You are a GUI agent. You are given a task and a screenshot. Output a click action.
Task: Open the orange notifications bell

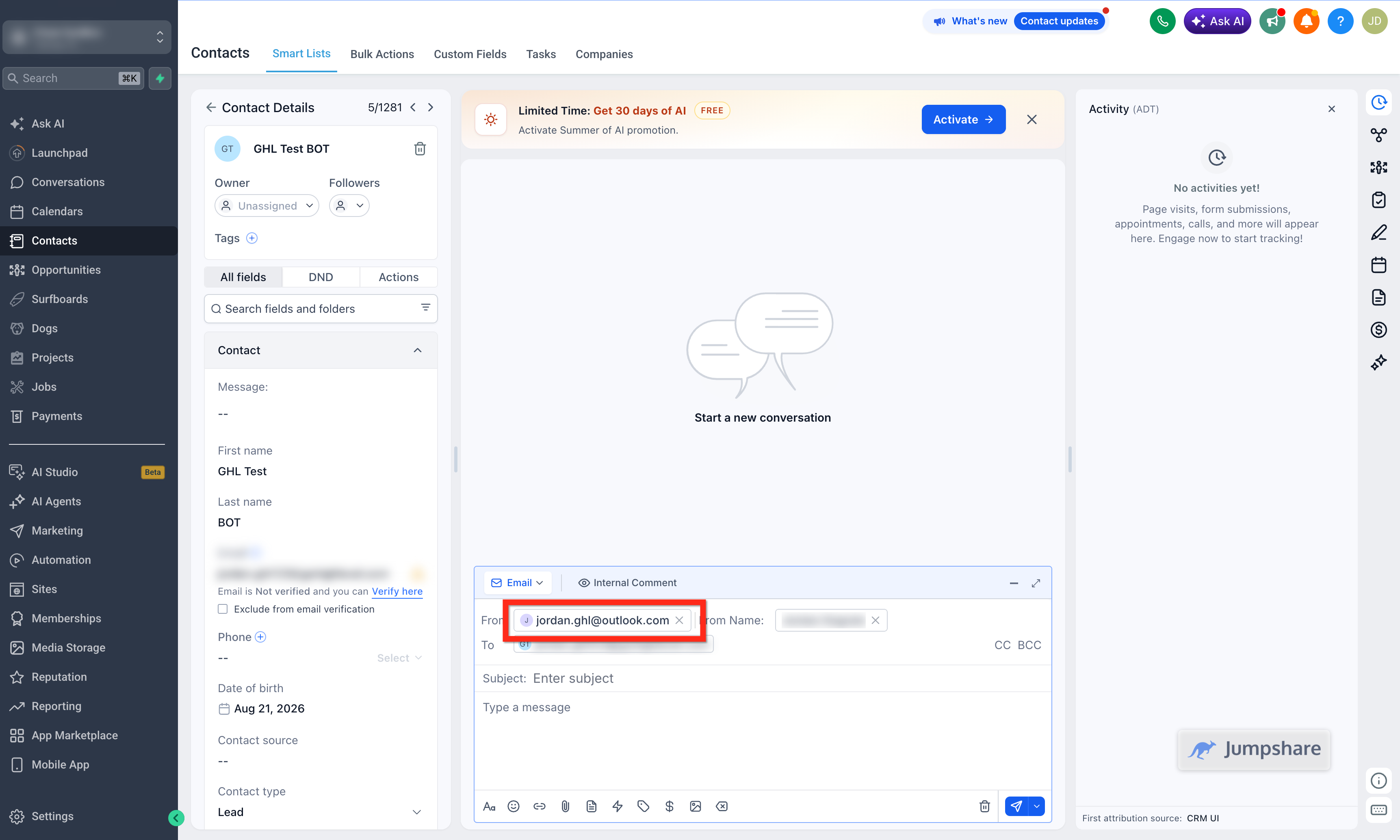[x=1306, y=22]
